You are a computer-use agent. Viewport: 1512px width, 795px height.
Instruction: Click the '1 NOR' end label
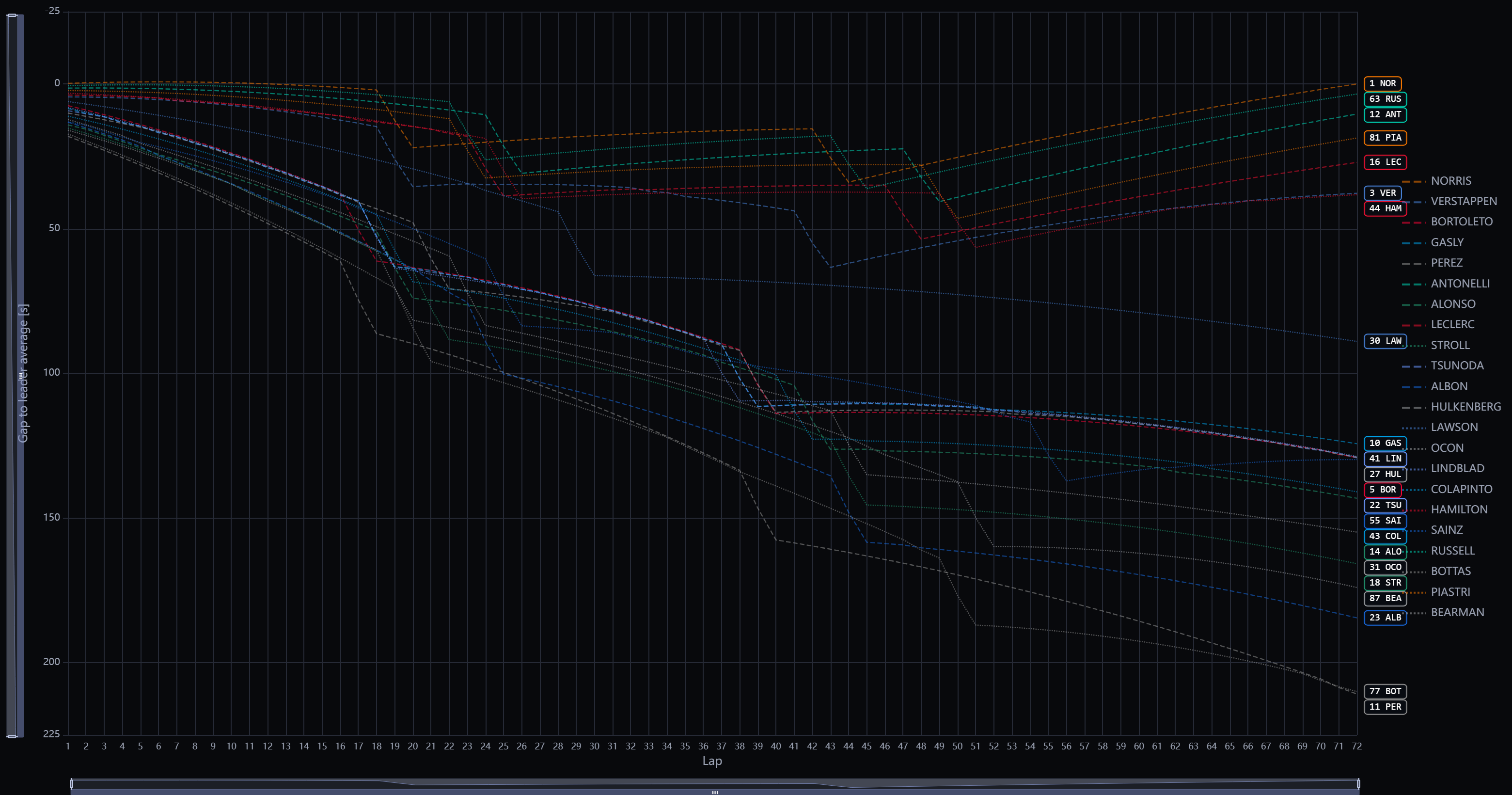1382,83
